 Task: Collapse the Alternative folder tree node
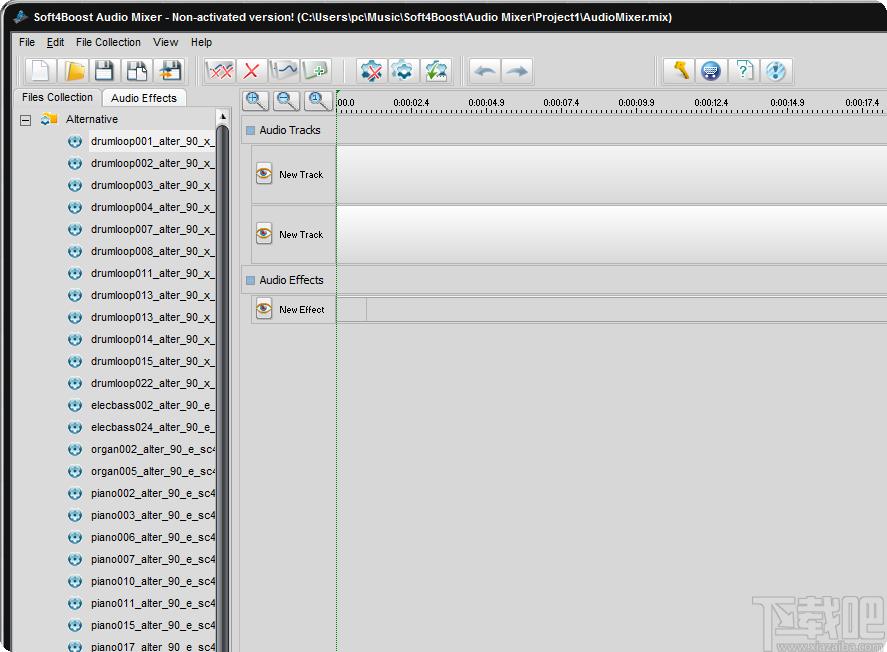click(x=25, y=120)
